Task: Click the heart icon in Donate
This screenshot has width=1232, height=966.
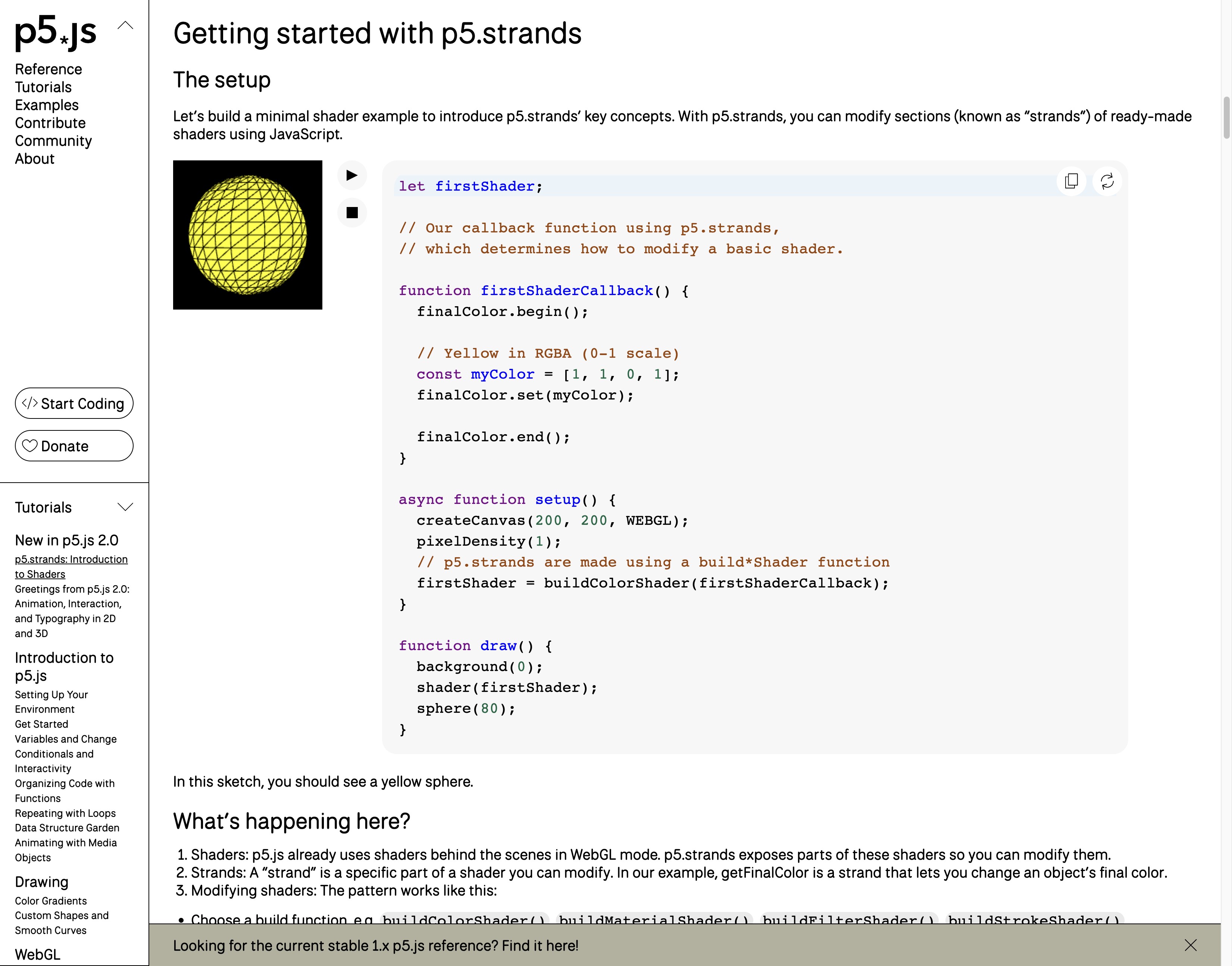Action: [29, 446]
